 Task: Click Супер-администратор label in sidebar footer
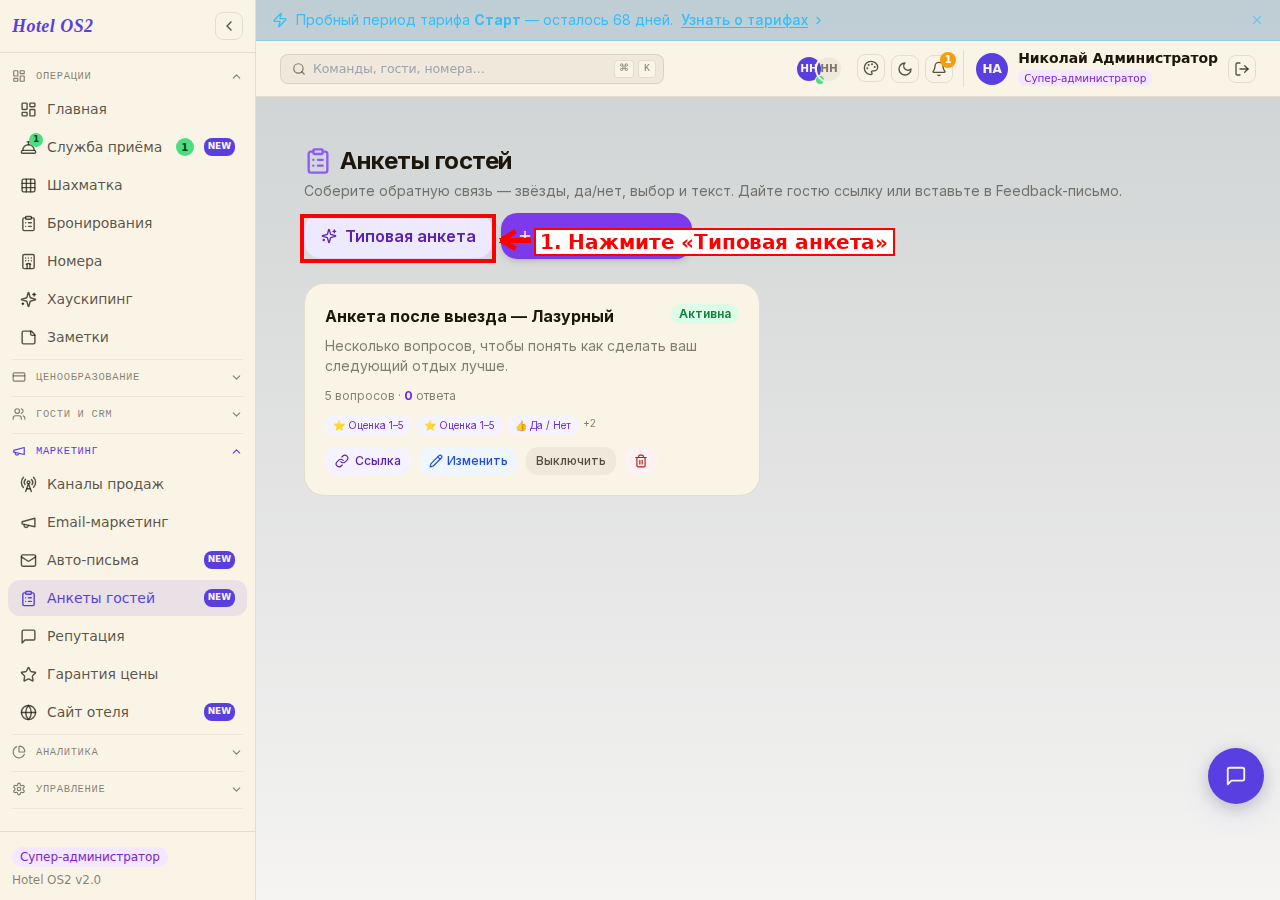tap(90, 857)
